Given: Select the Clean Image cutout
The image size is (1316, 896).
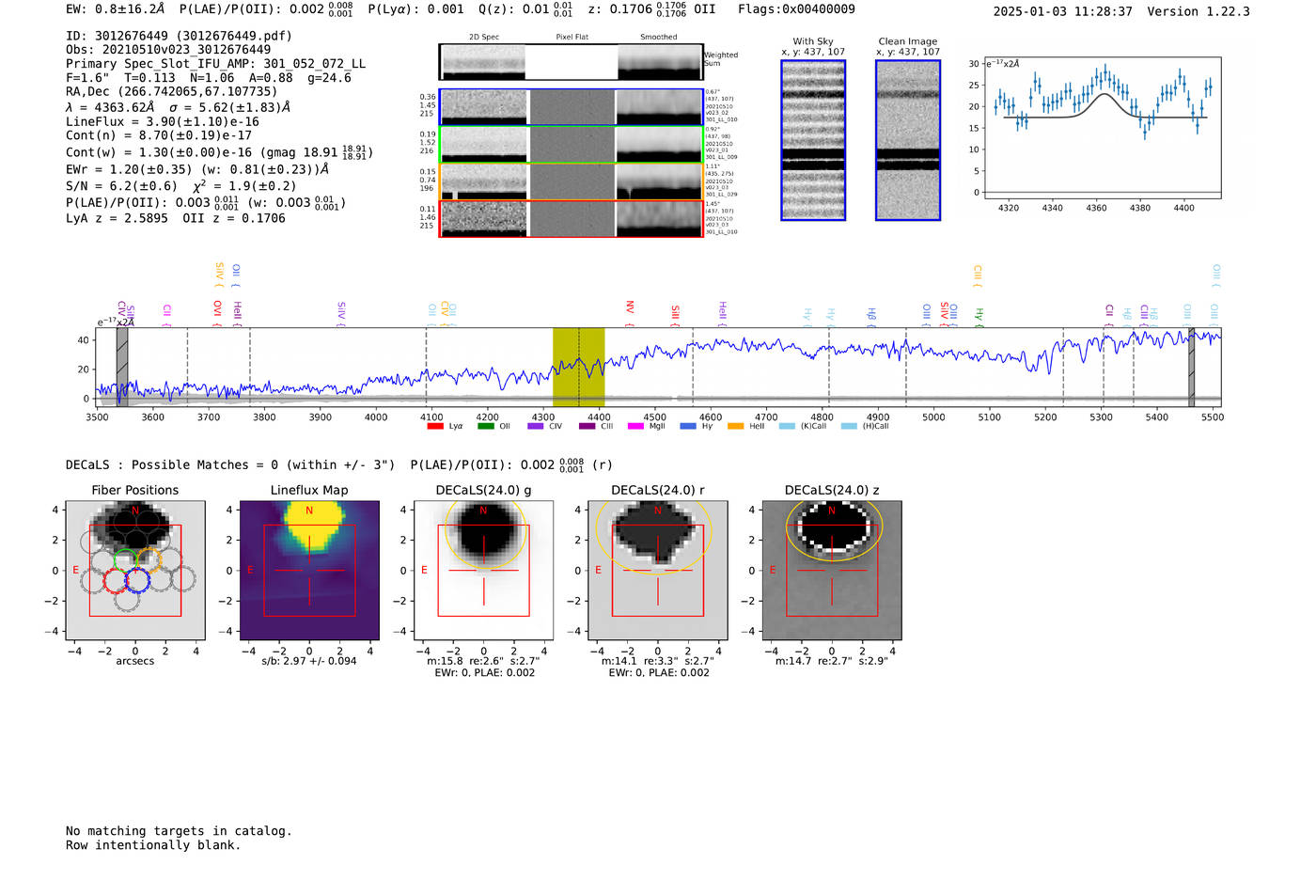Looking at the screenshot, I should (x=908, y=140).
